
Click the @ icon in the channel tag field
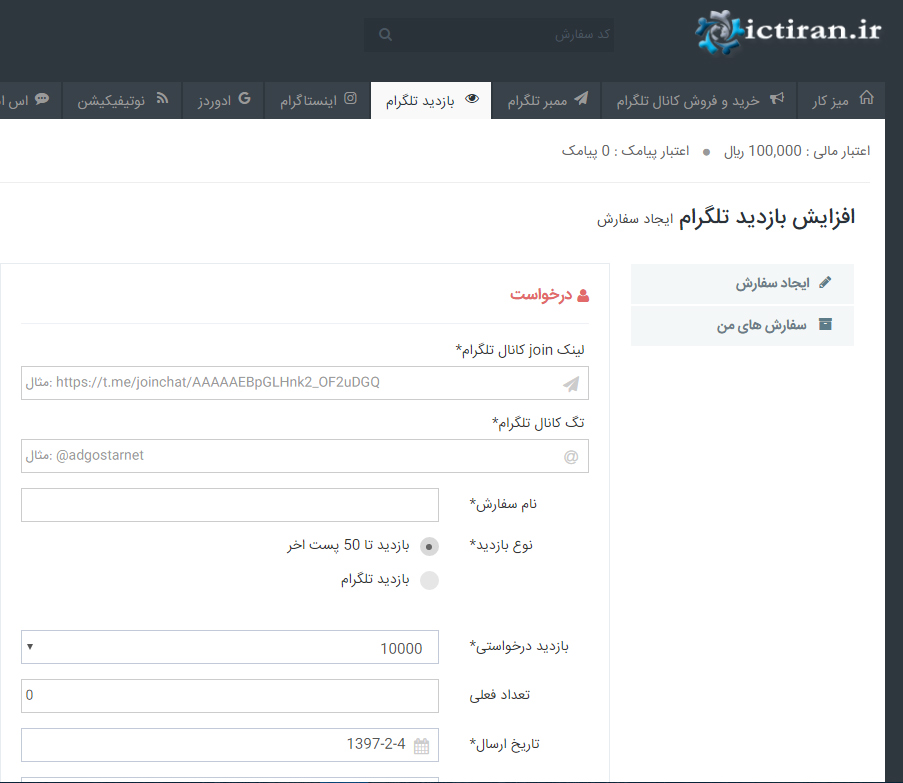(571, 457)
